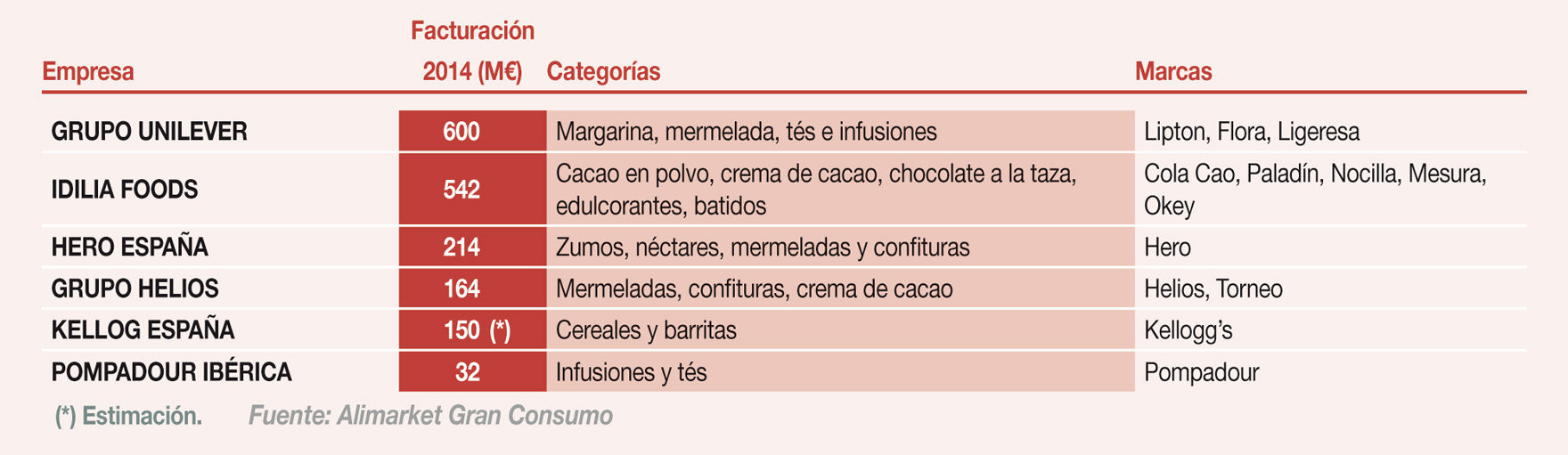Screen dimensions: 1568x455
Task: Click the GRUPO UNILEVER company name
Action: 149,132
